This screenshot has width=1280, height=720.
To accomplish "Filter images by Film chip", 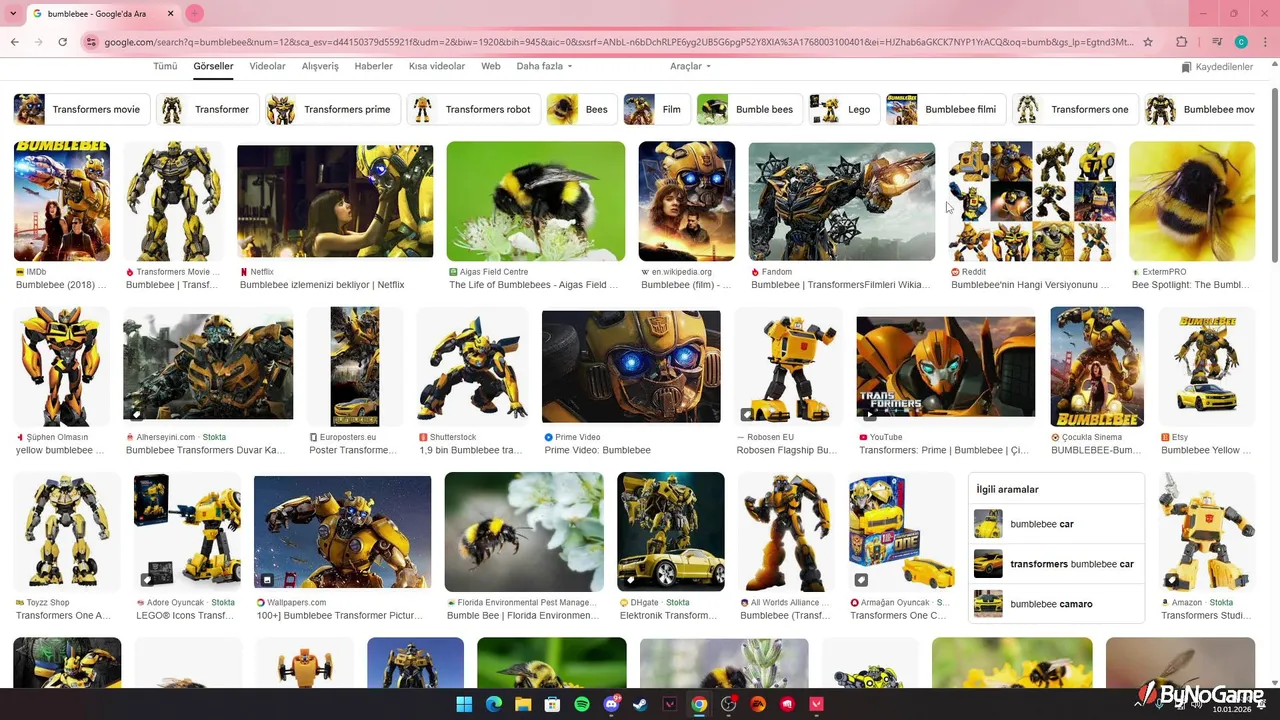I will tap(657, 109).
